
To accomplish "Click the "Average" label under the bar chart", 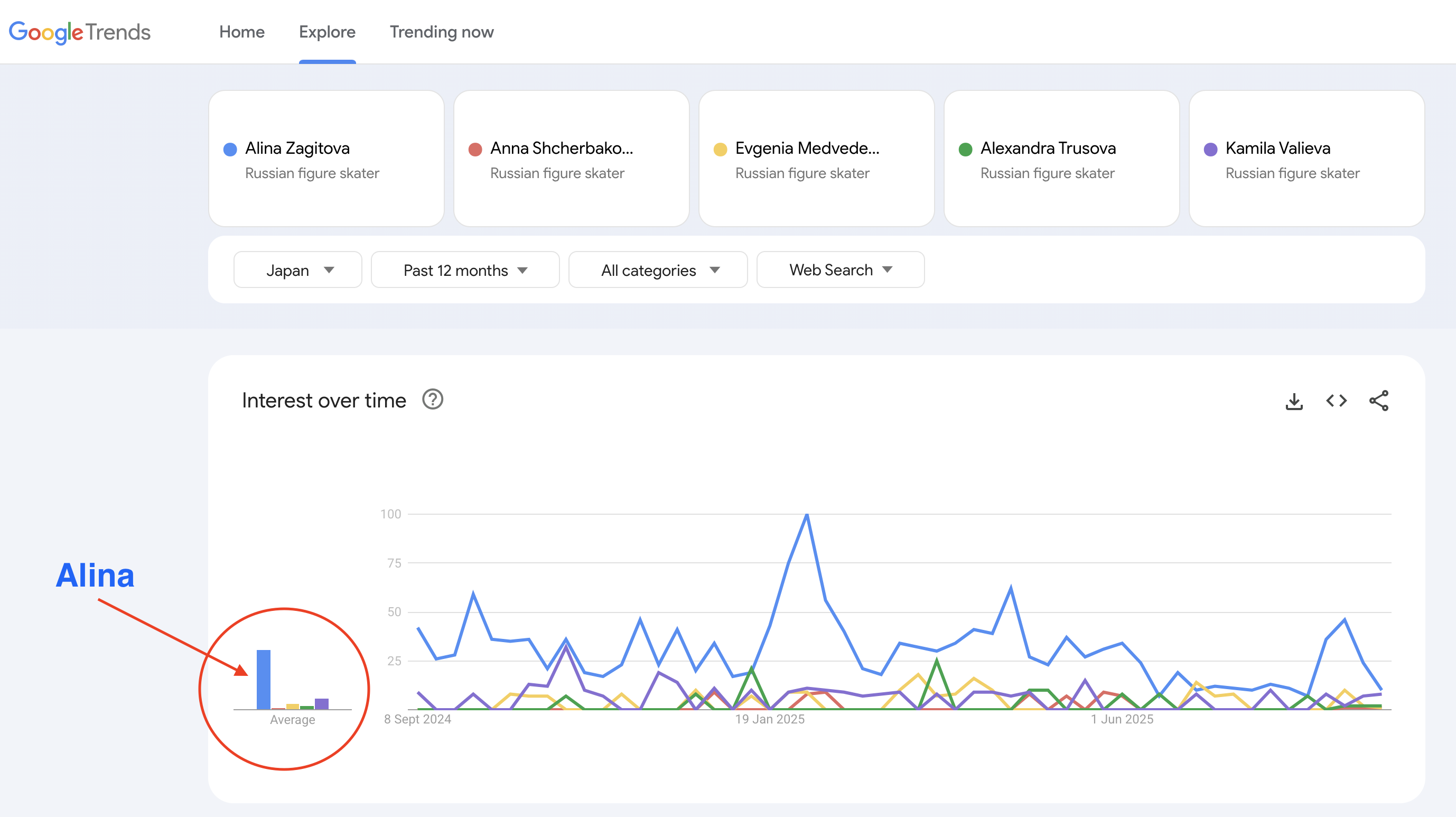I will tap(292, 720).
